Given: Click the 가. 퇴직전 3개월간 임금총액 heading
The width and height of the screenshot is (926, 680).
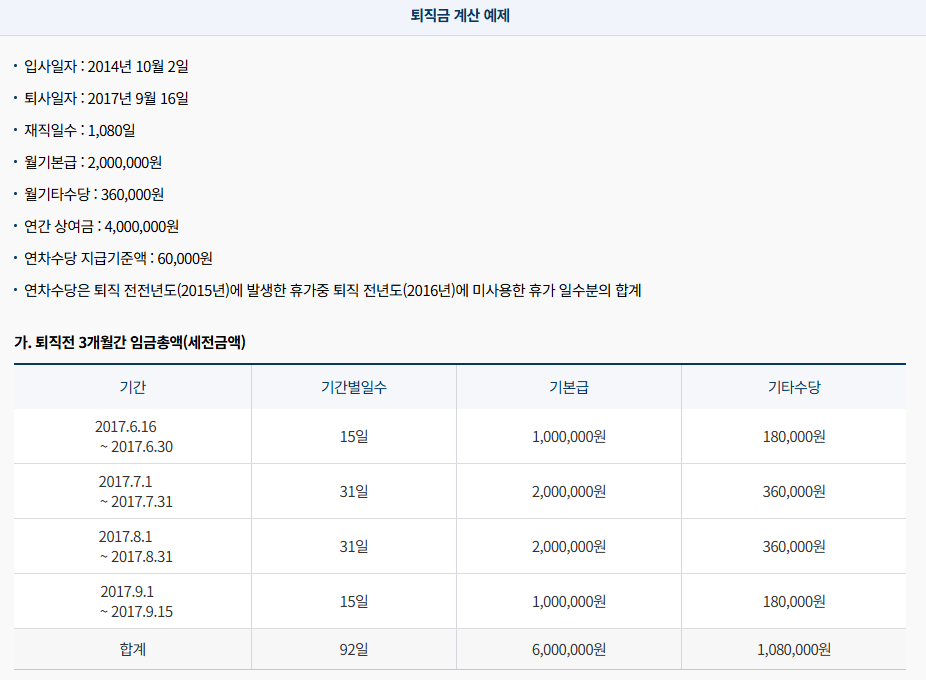Looking at the screenshot, I should click(x=130, y=342).
